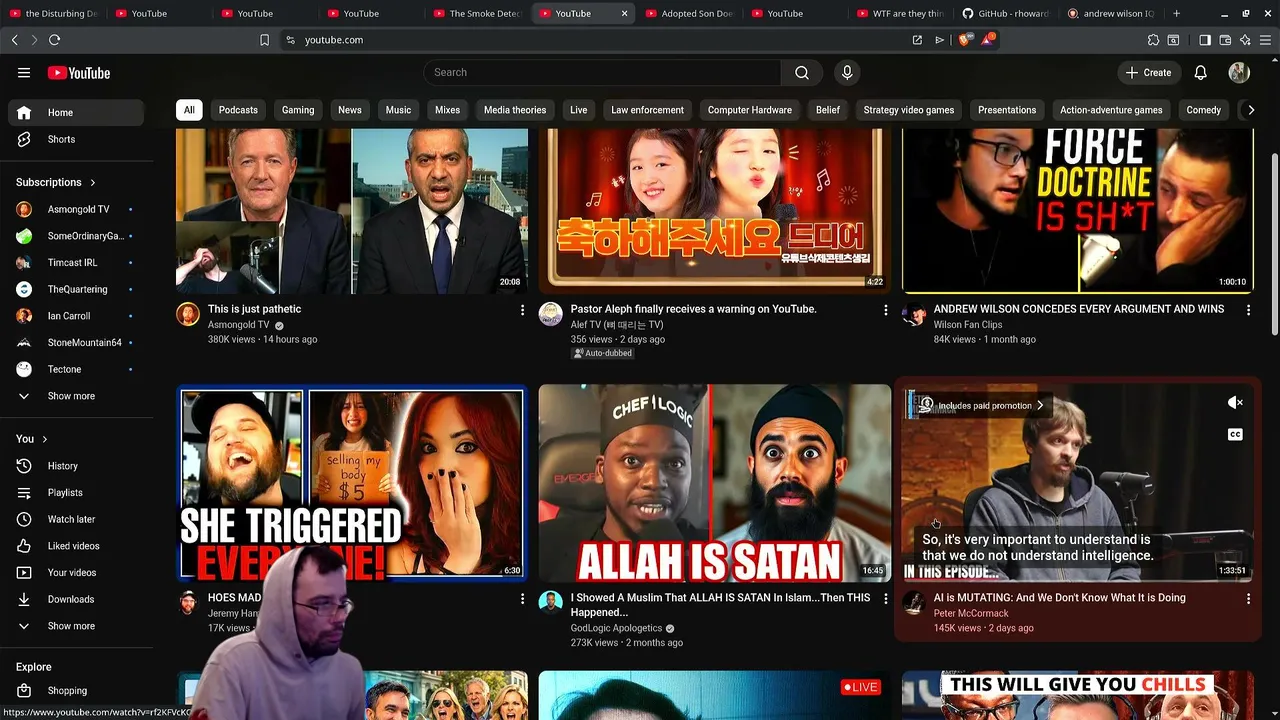
Task: Open the browser extensions puzzle icon
Action: (1153, 40)
